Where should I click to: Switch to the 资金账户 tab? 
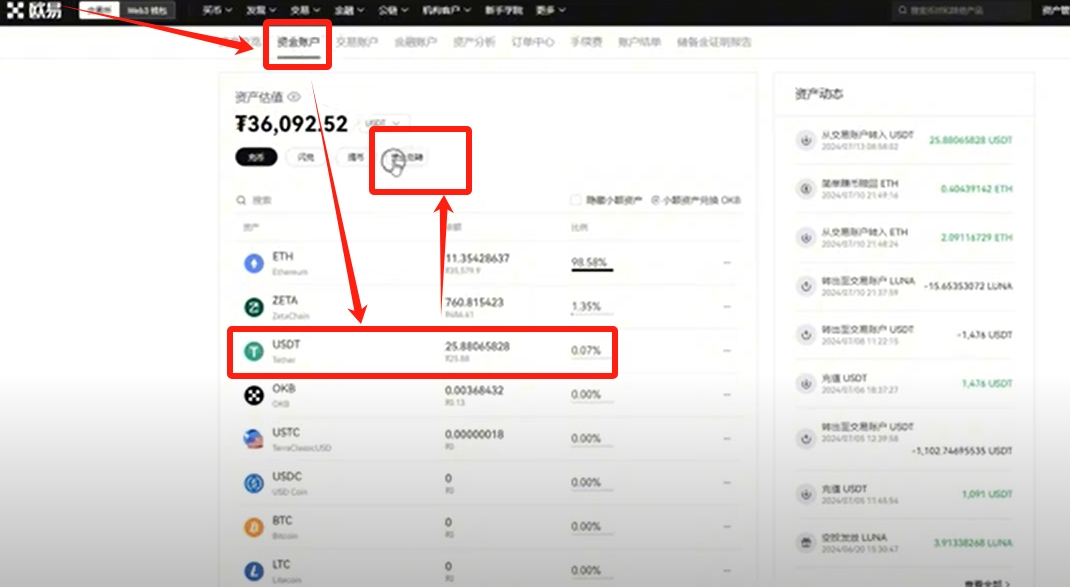298,43
